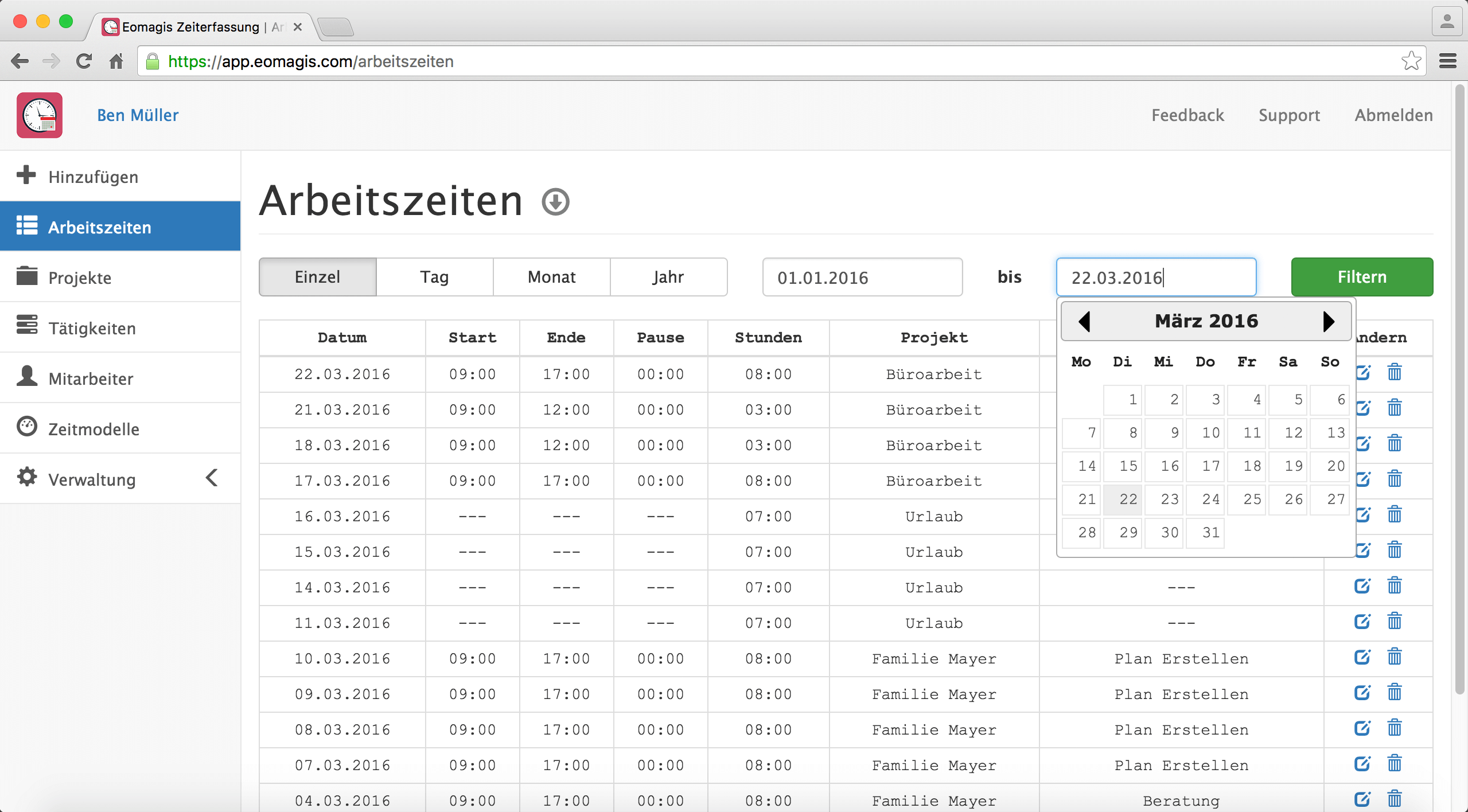Open Projekte using the briefcase icon
Viewport: 1468px width, 812px height.
[26, 277]
